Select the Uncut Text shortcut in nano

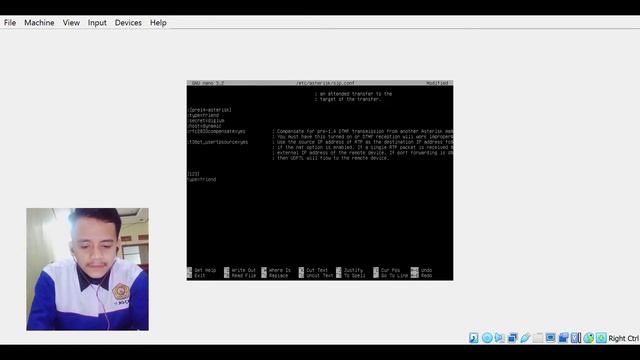[x=316, y=276]
